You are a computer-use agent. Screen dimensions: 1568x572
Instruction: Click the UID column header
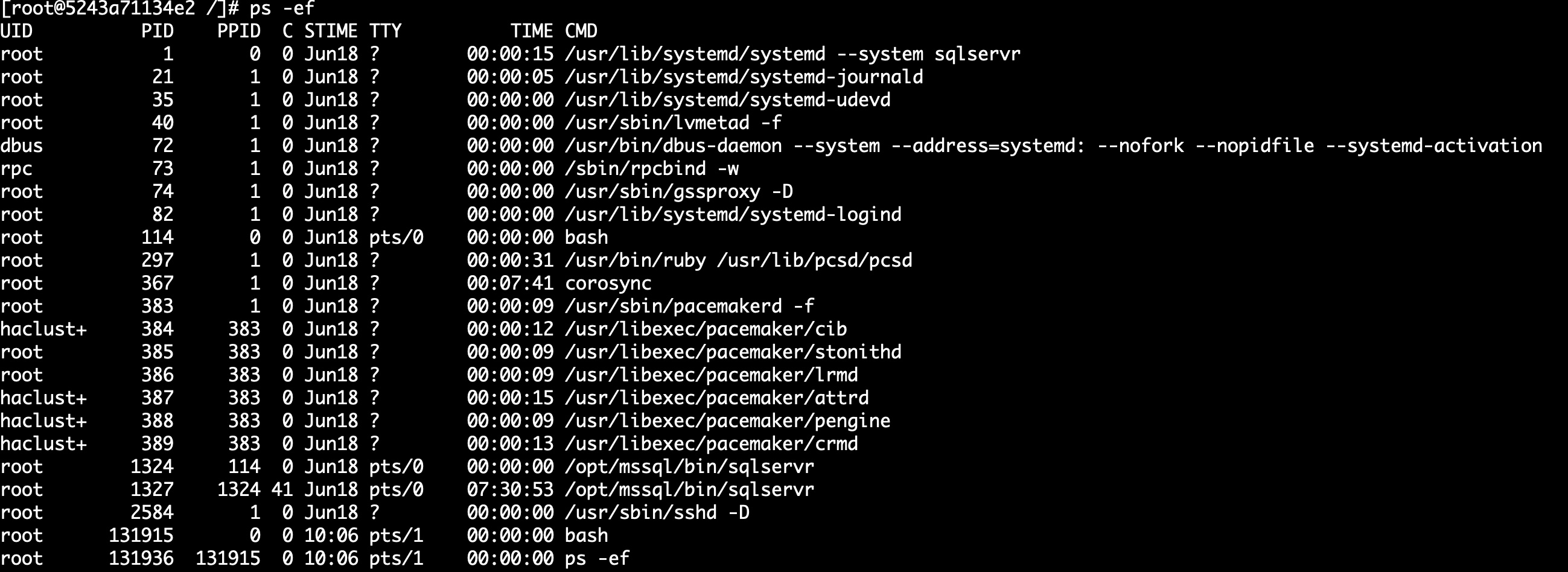point(16,31)
